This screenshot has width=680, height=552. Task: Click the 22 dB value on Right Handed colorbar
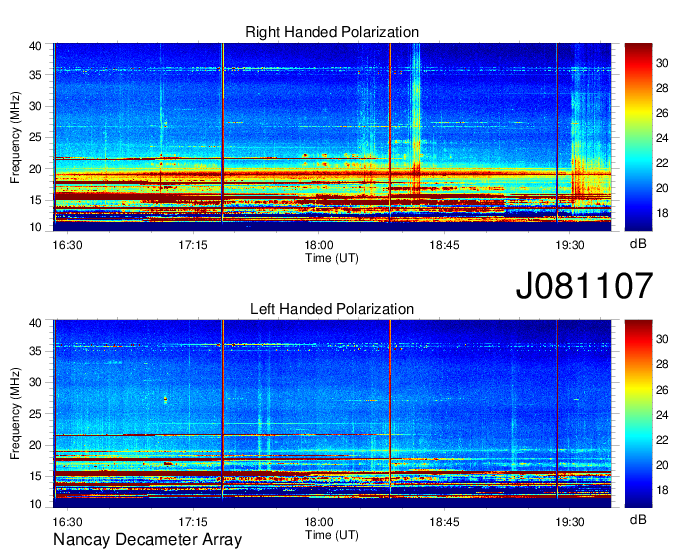(662, 163)
